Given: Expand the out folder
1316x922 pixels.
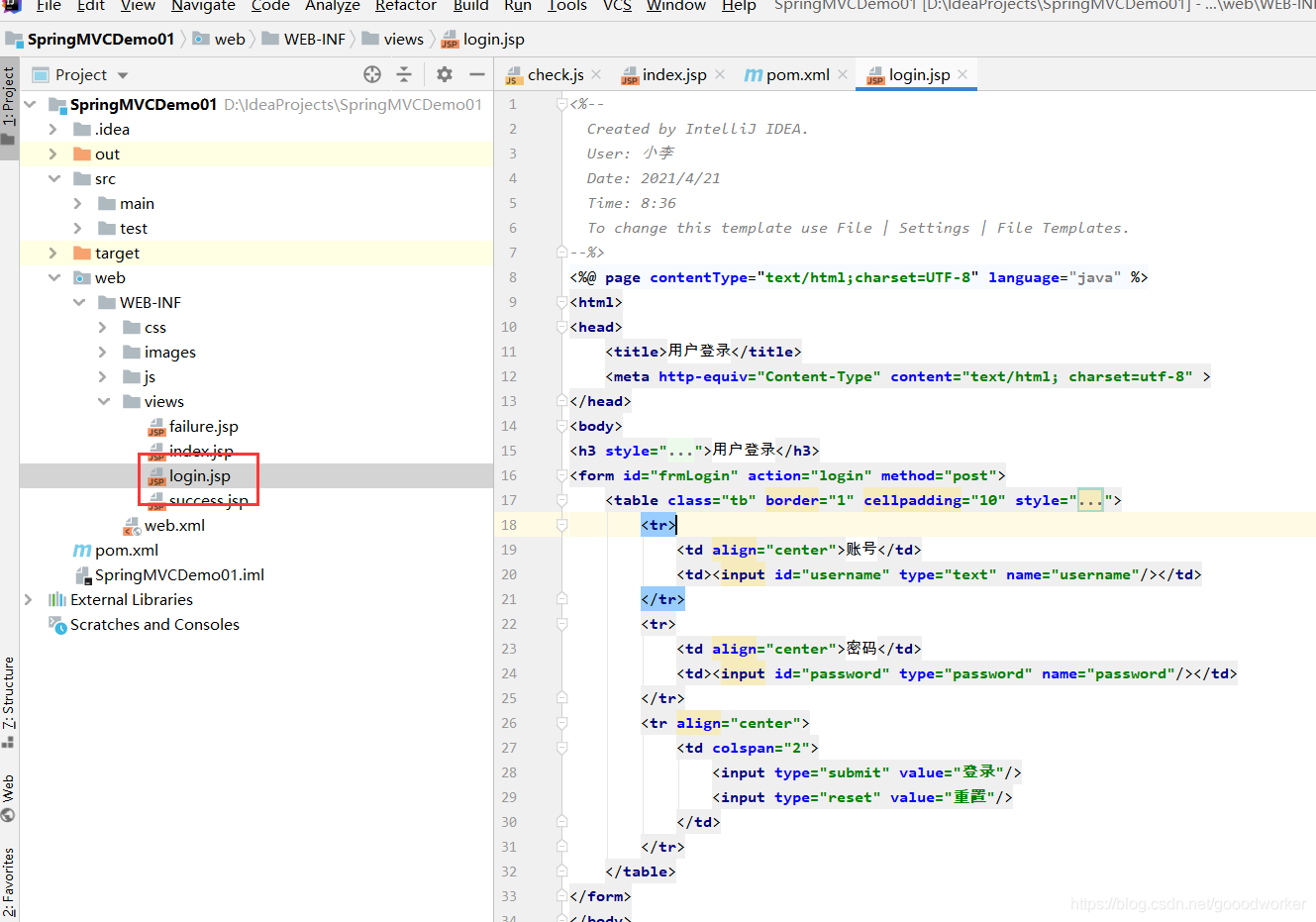Looking at the screenshot, I should [x=53, y=154].
